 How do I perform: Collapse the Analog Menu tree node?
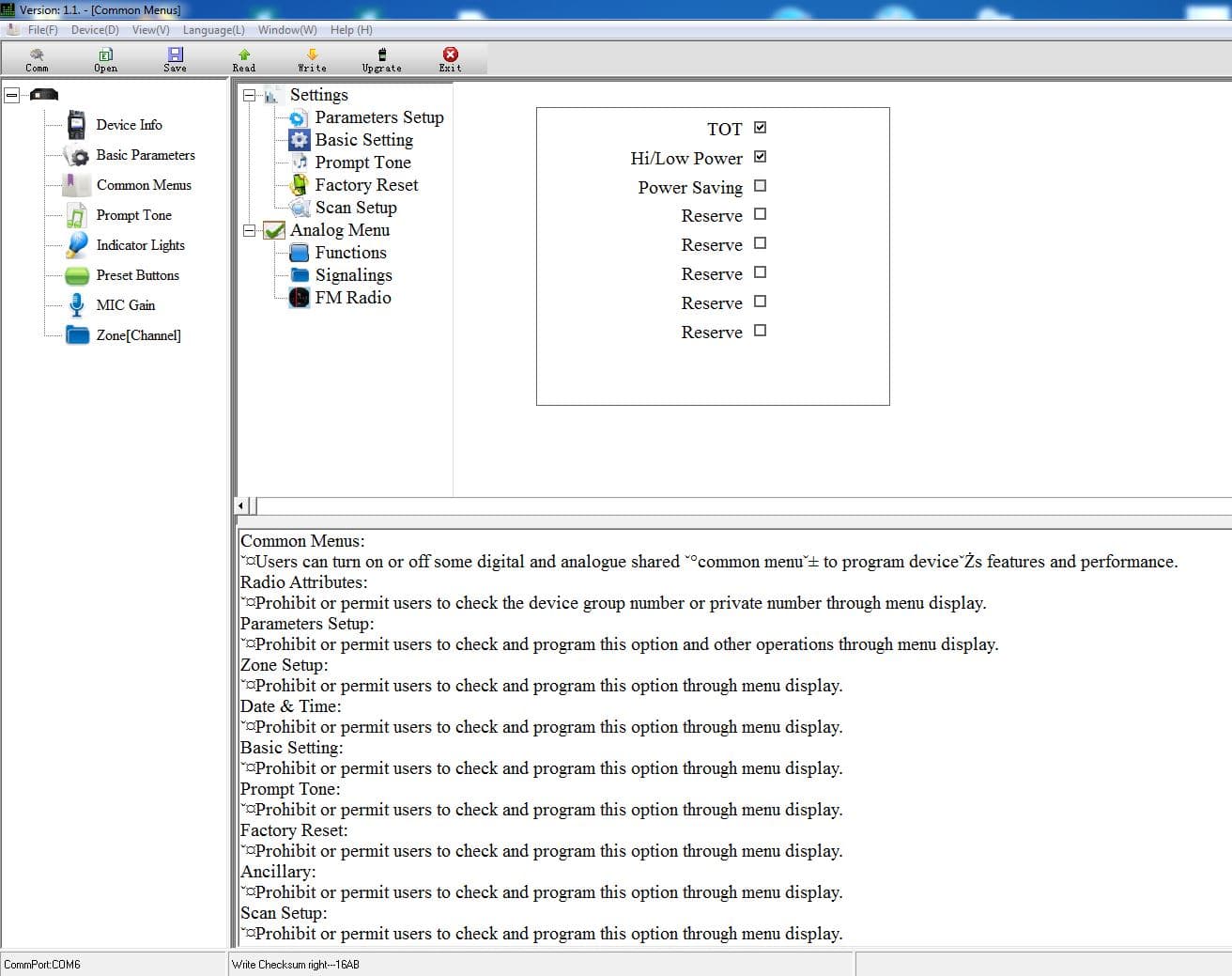tap(249, 230)
